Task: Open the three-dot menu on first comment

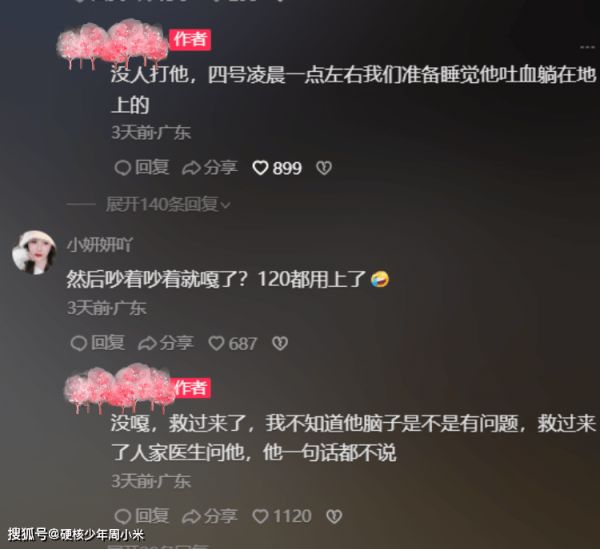Action: coord(587,47)
